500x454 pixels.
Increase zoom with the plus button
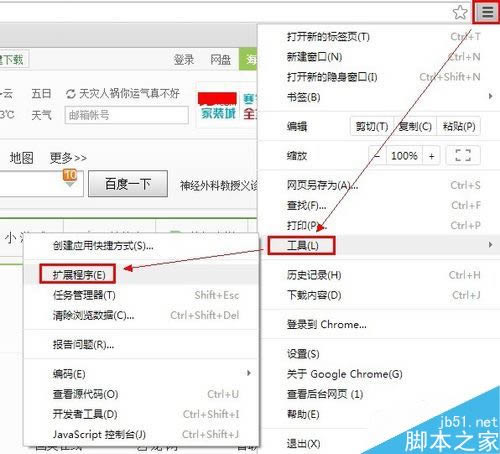(431, 156)
